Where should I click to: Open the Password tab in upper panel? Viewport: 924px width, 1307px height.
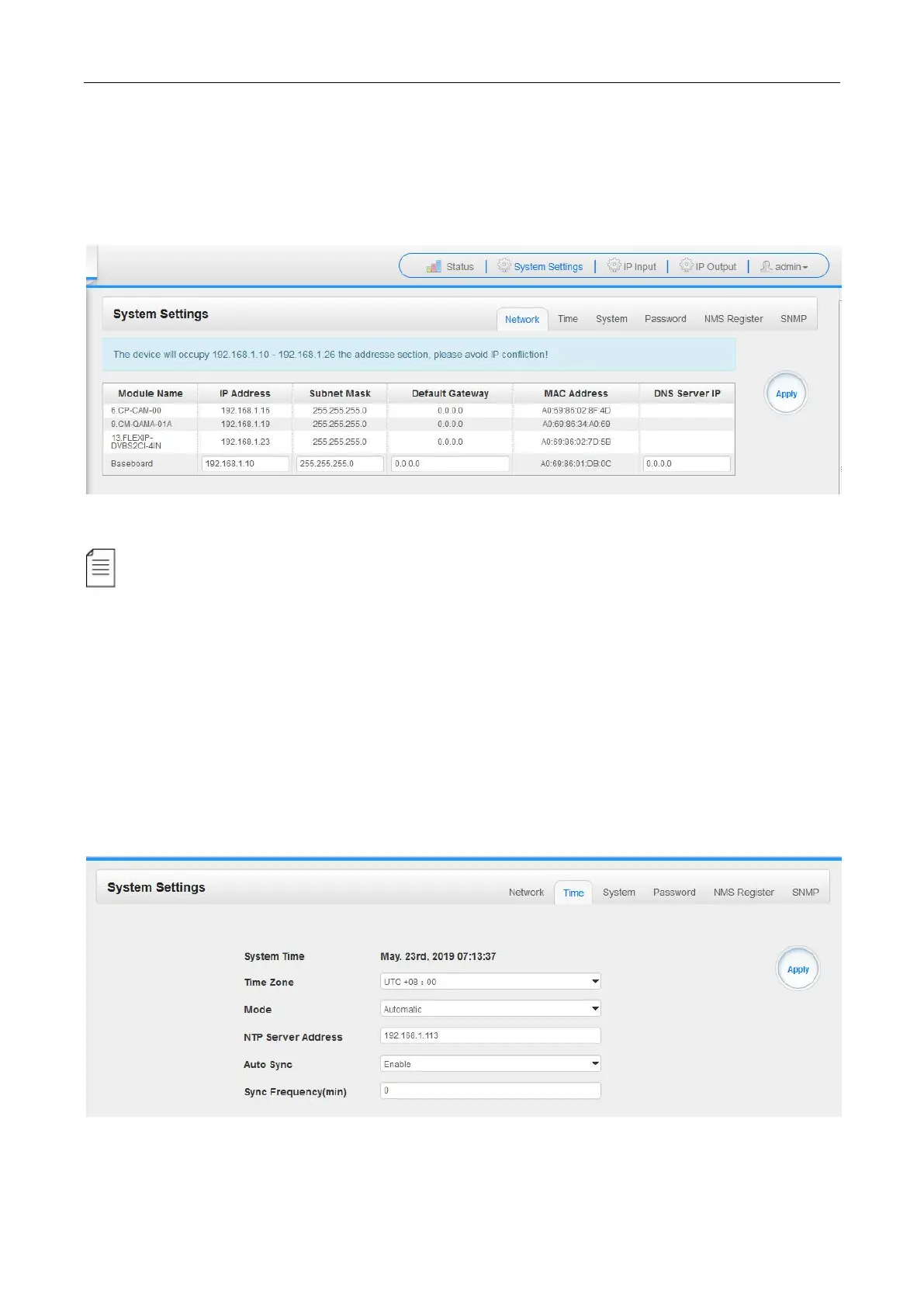pos(666,319)
